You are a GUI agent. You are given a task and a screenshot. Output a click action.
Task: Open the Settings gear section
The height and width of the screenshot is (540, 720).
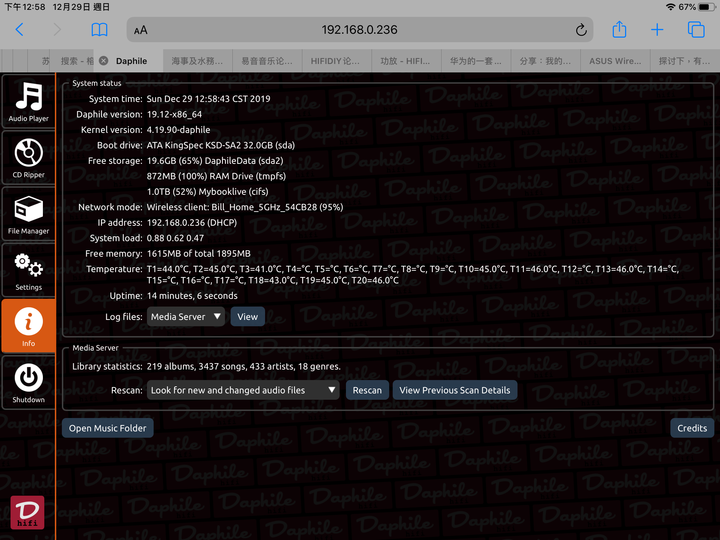point(28,270)
